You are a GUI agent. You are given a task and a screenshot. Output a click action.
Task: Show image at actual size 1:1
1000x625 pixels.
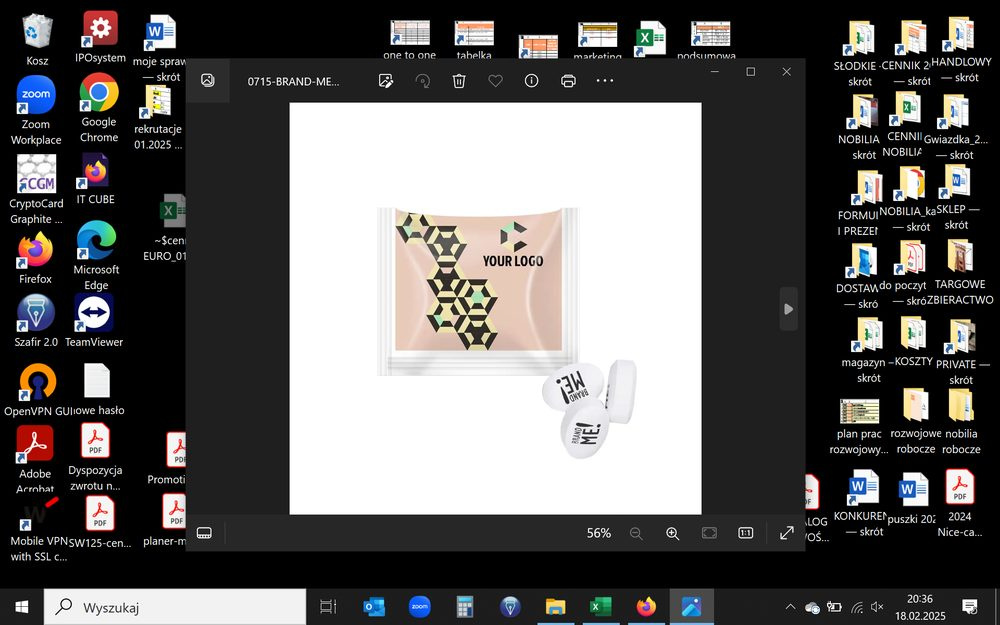(x=746, y=533)
